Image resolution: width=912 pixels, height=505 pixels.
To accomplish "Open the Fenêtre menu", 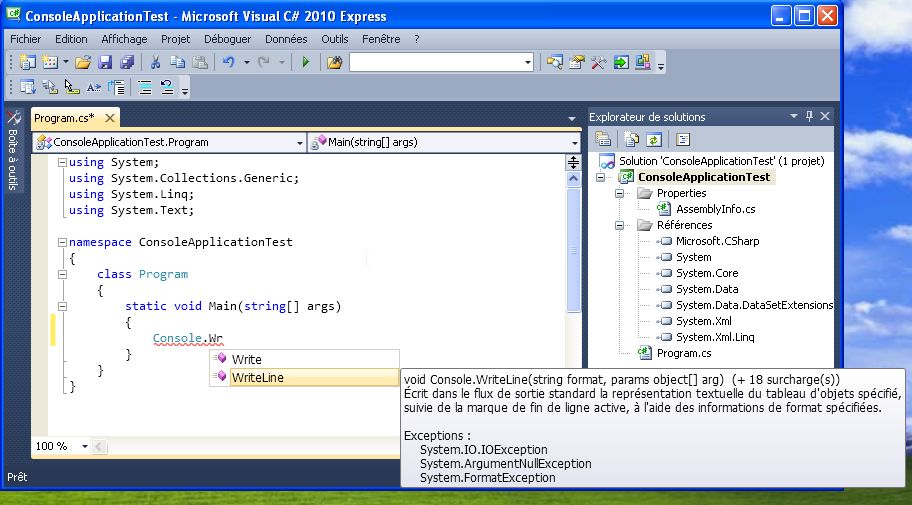I will [381, 39].
